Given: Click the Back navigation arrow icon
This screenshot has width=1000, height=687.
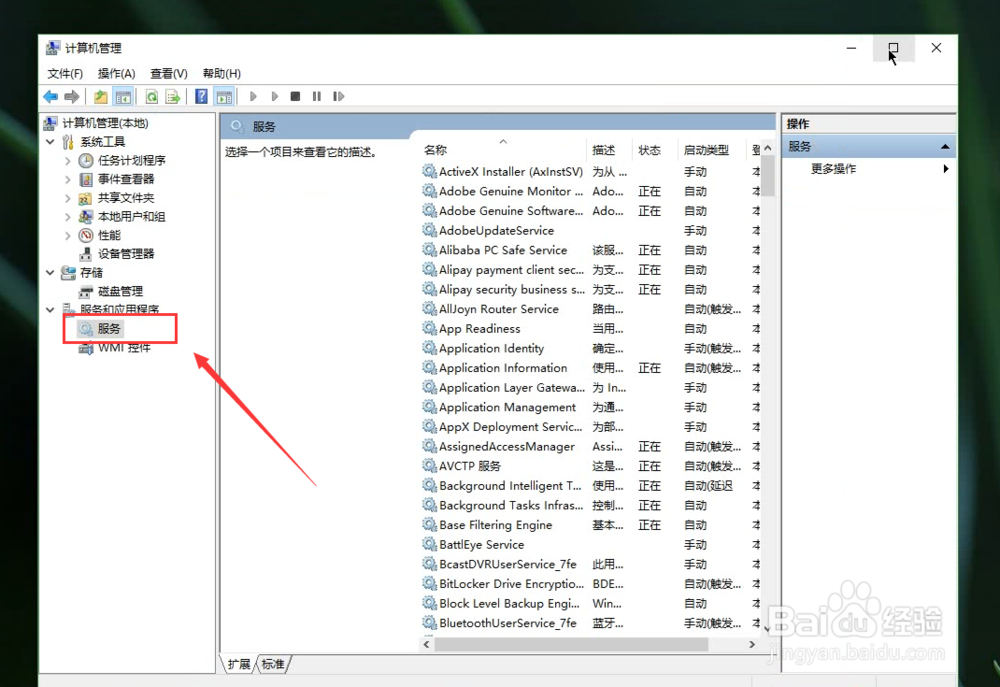Looking at the screenshot, I should pos(50,96).
